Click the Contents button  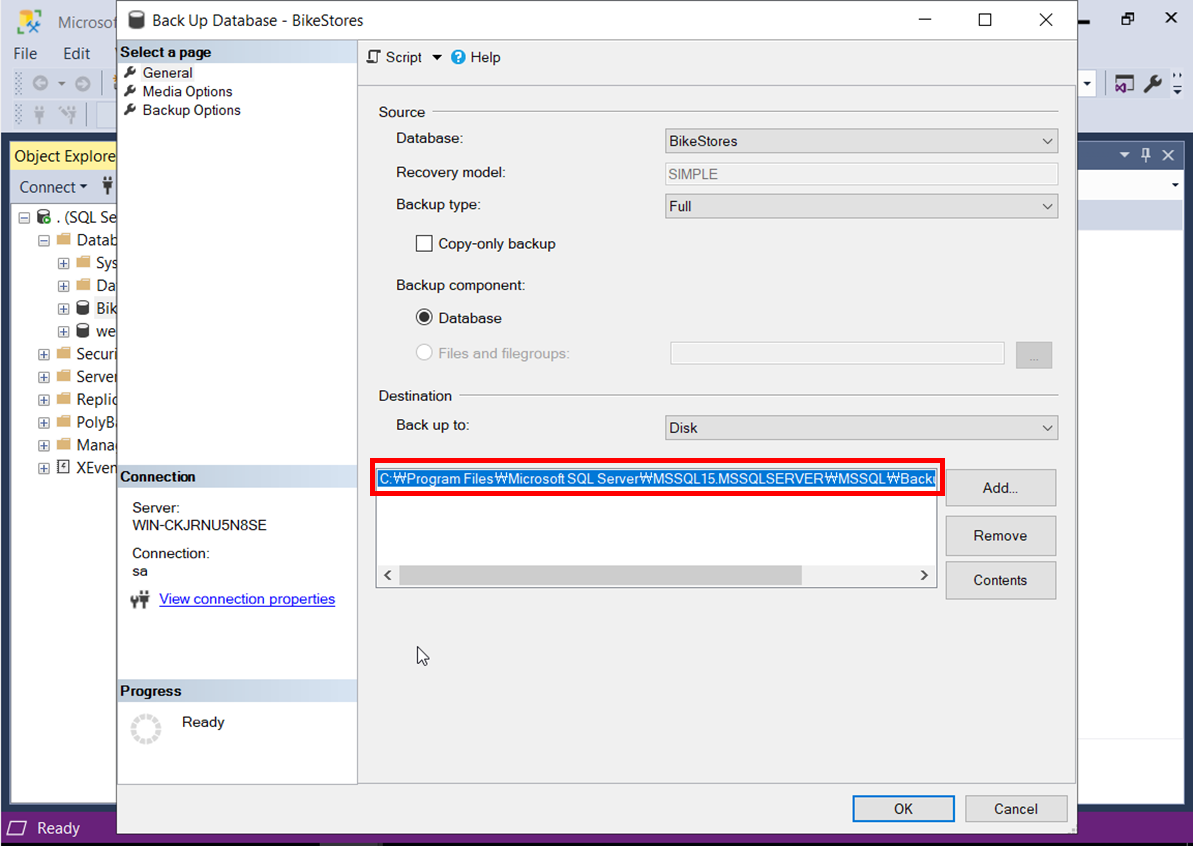click(1001, 580)
